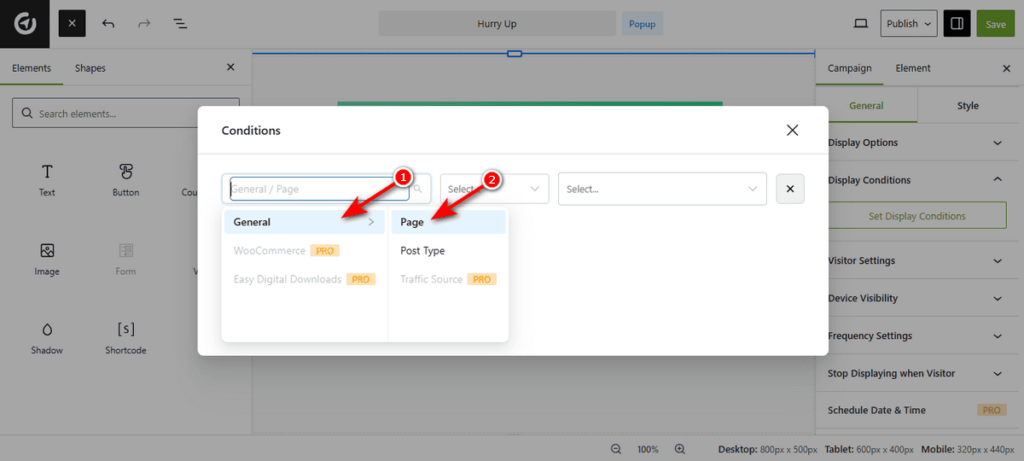Click the green Save button
Viewport: 1024px width, 461px height.
coord(996,24)
